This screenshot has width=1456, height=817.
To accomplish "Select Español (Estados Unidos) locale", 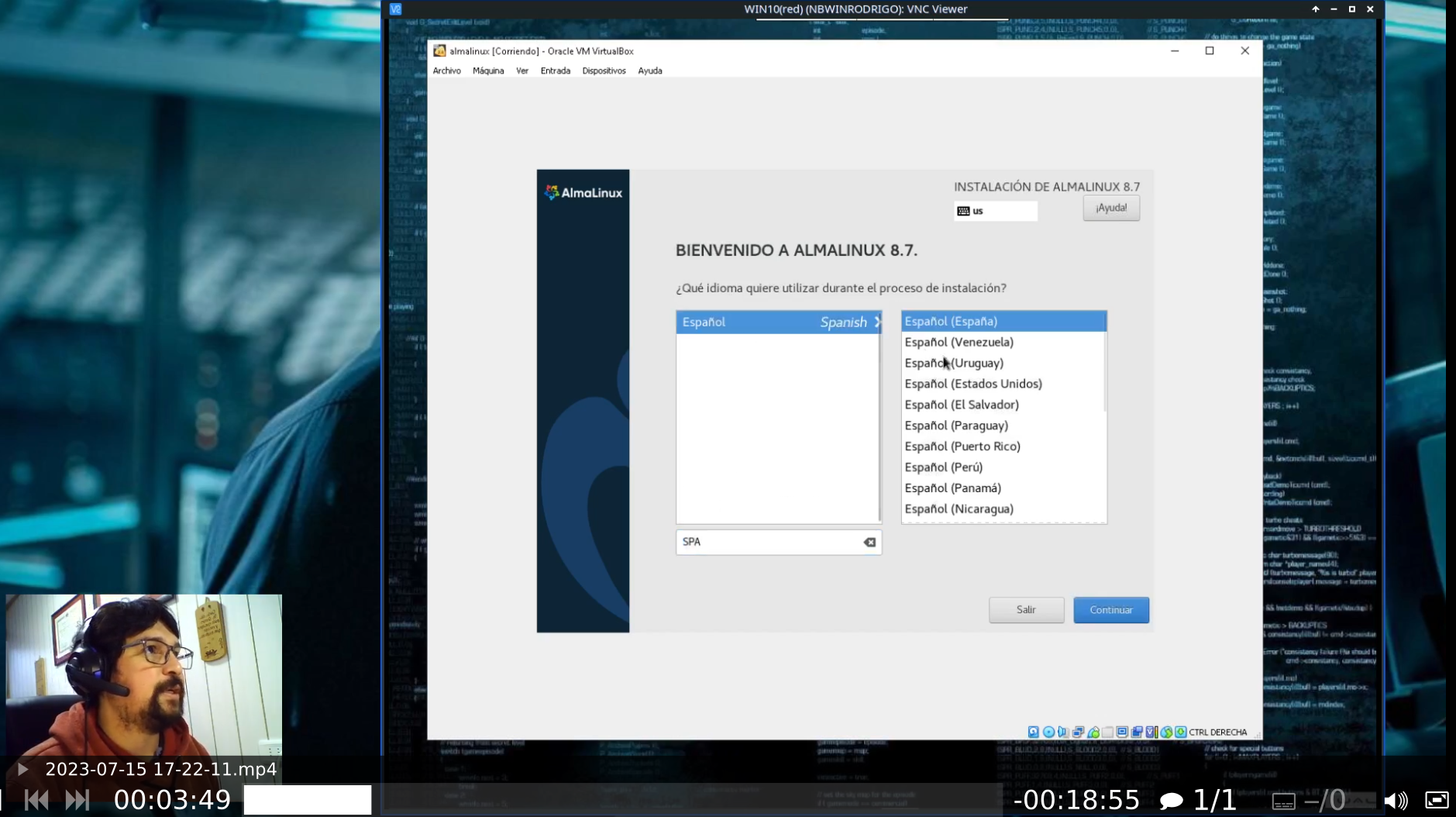I will coord(1003,384).
